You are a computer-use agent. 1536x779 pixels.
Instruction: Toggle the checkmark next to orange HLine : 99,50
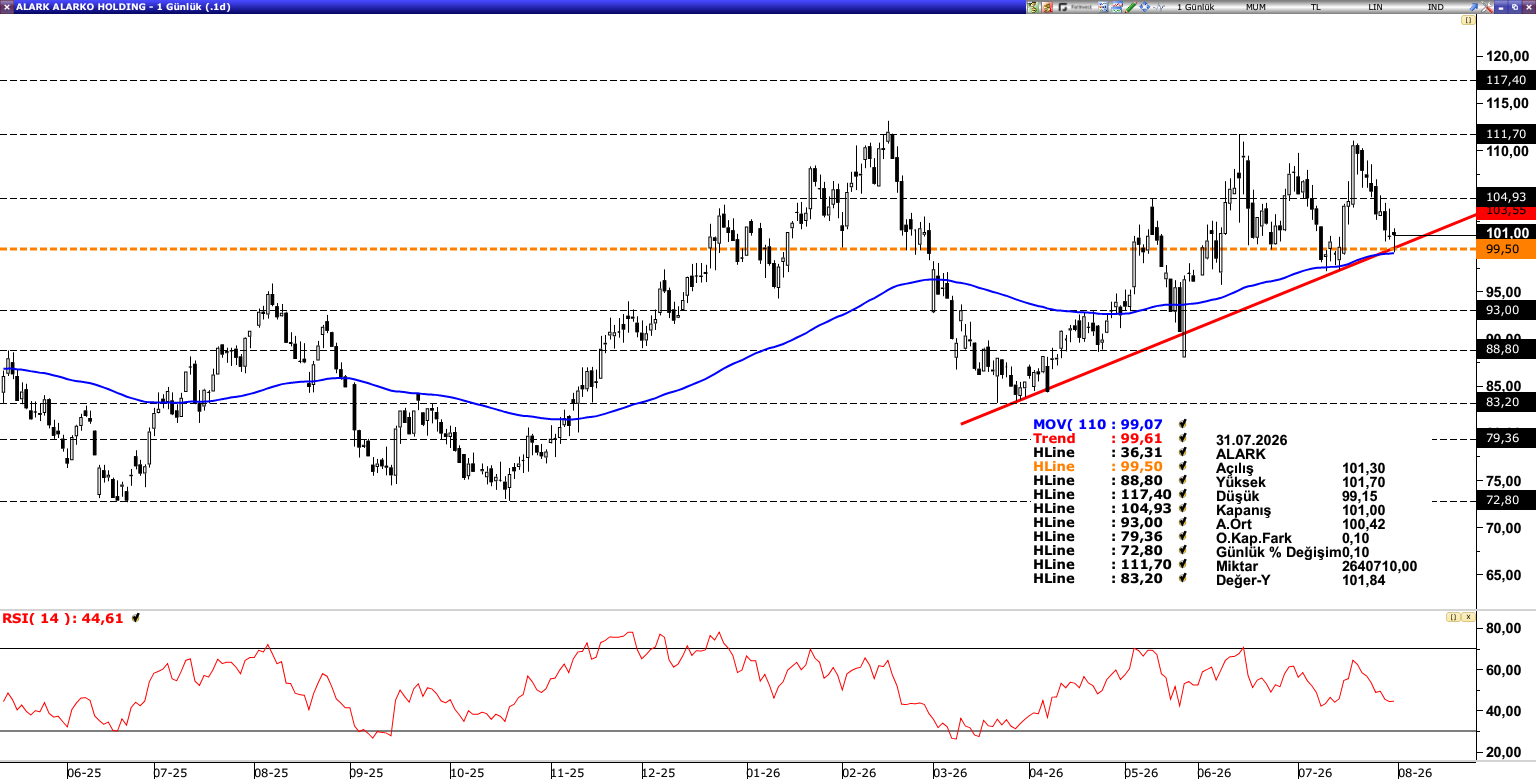tap(1184, 467)
